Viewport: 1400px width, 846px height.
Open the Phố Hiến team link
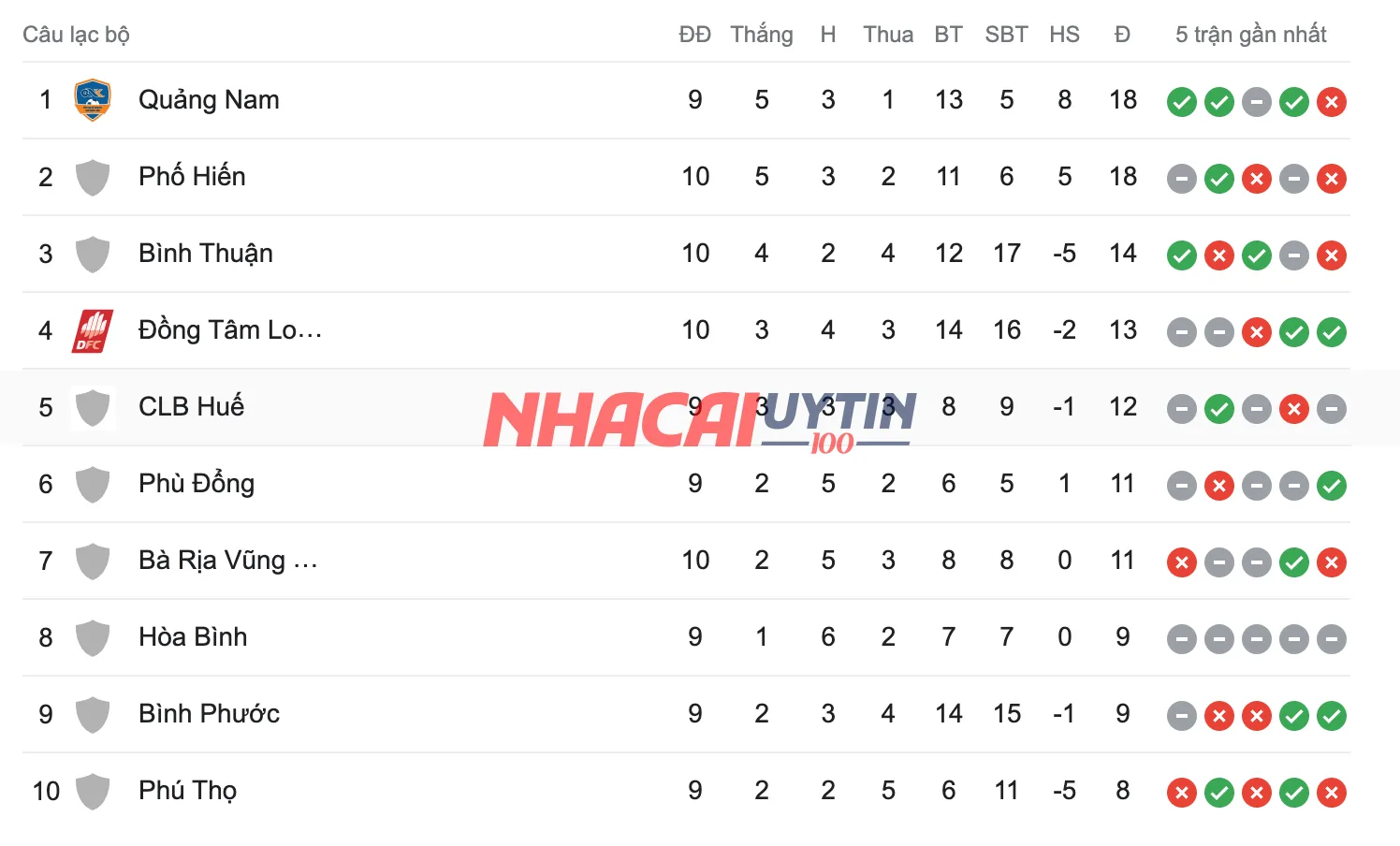click(x=192, y=177)
